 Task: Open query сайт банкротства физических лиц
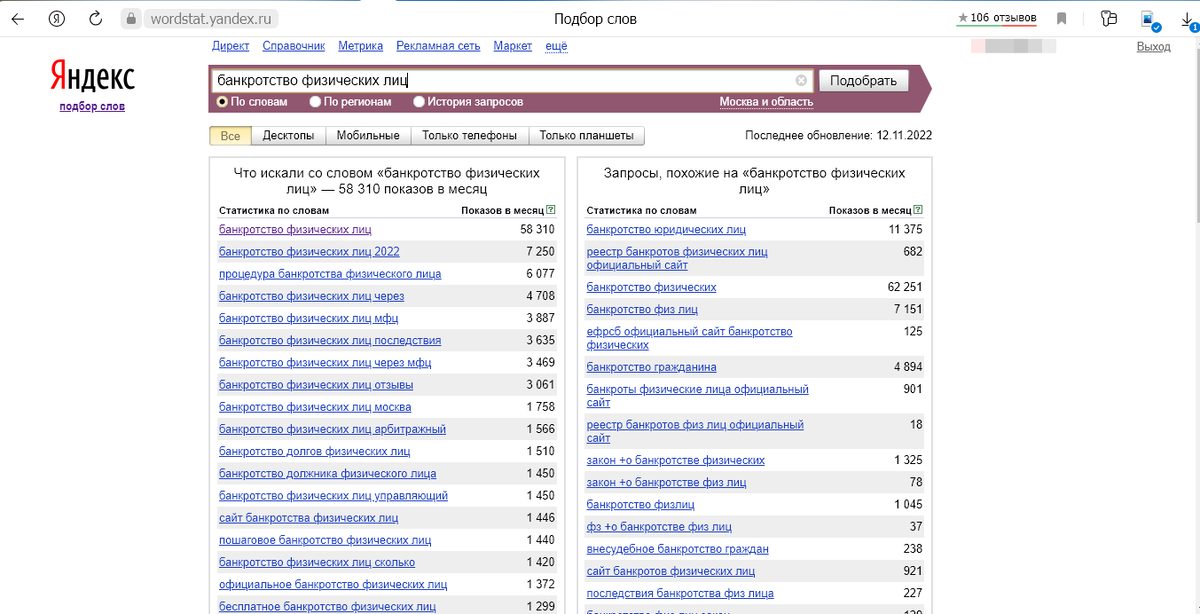(309, 518)
